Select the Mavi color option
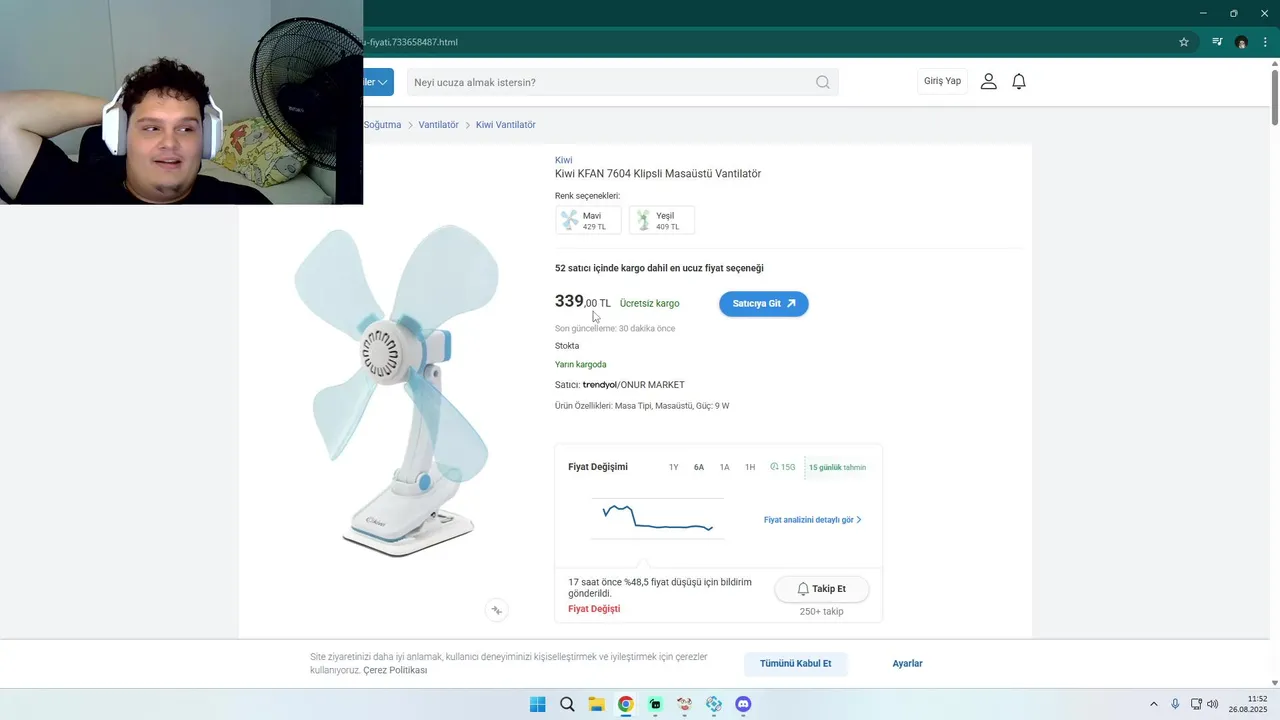Screen dimensions: 1280x720 pos(588,220)
